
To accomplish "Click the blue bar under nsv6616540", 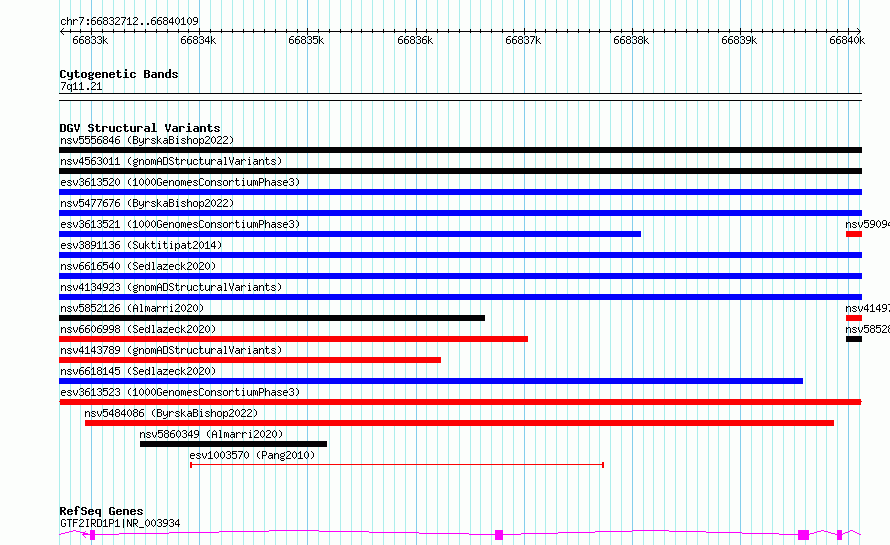I will coord(460,276).
